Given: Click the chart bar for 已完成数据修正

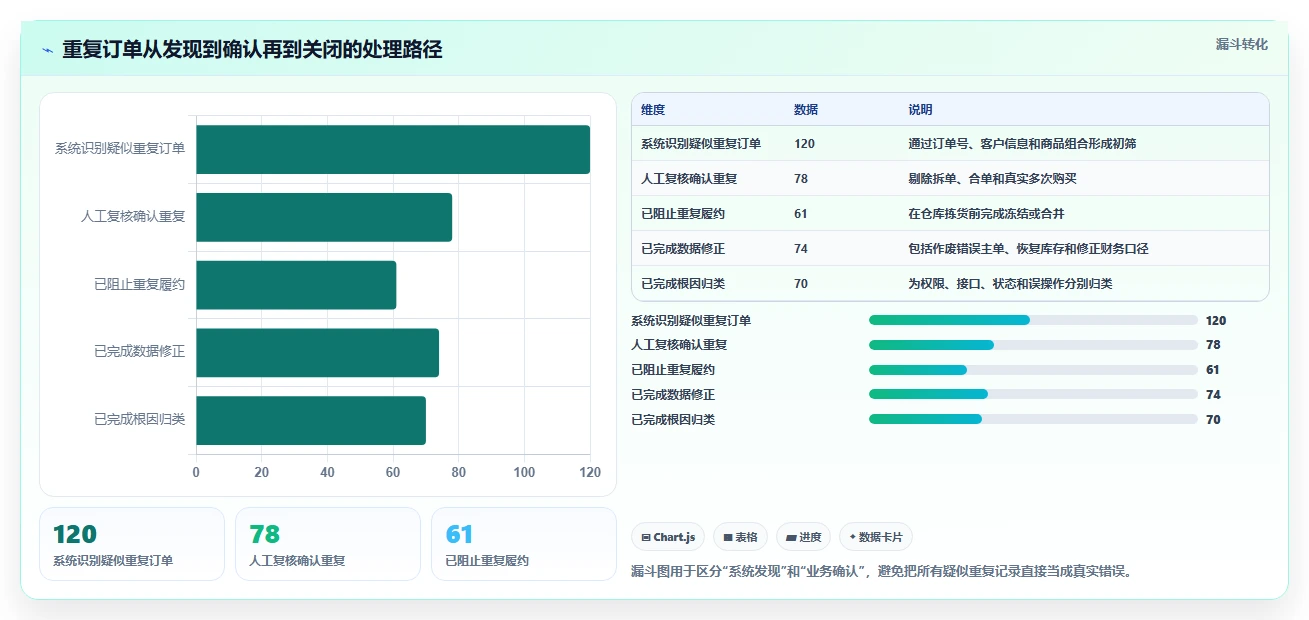Looking at the screenshot, I should coord(317,353).
